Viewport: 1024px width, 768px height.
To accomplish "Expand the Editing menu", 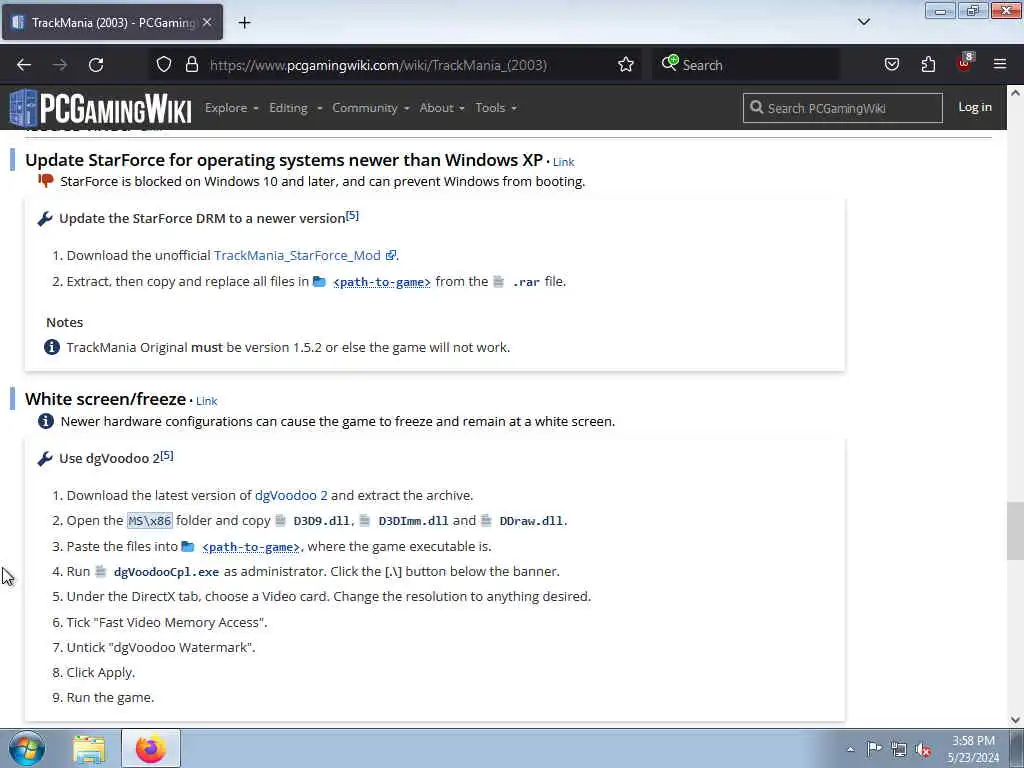I will point(295,108).
